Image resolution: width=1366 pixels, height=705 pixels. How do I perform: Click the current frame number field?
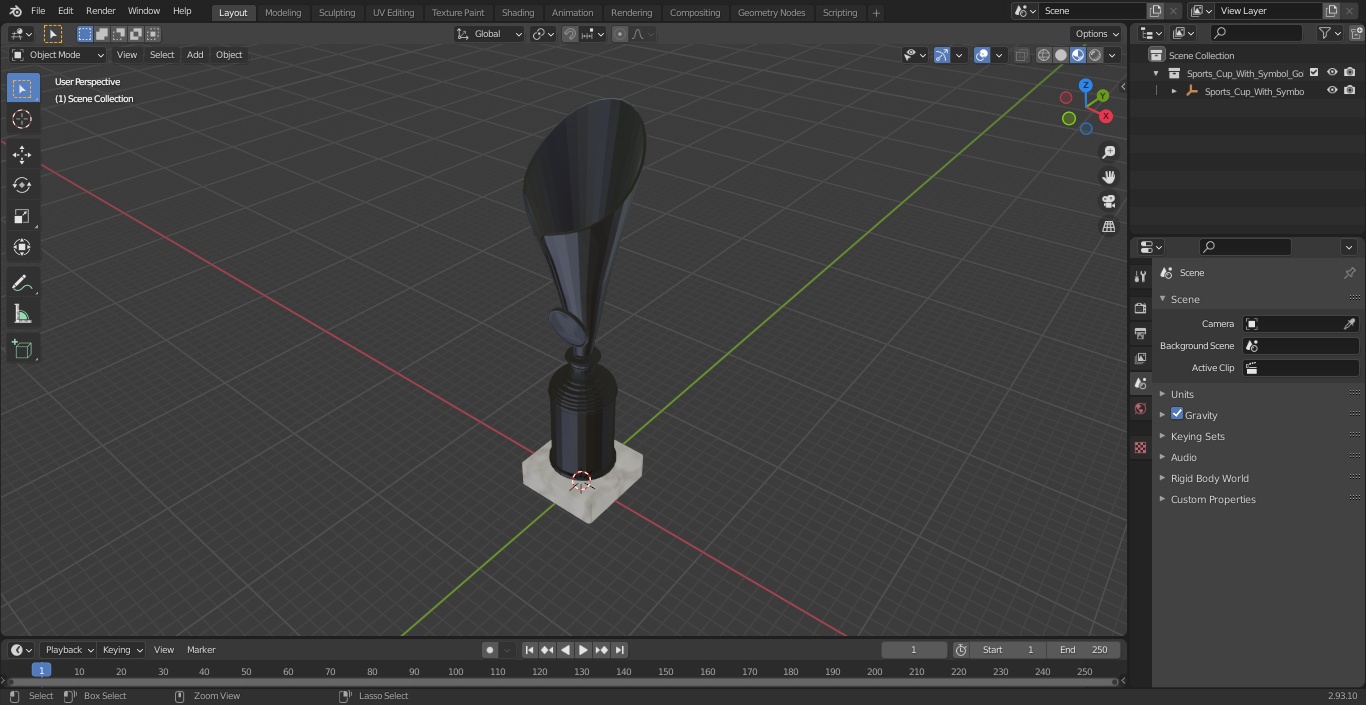[x=913, y=650]
